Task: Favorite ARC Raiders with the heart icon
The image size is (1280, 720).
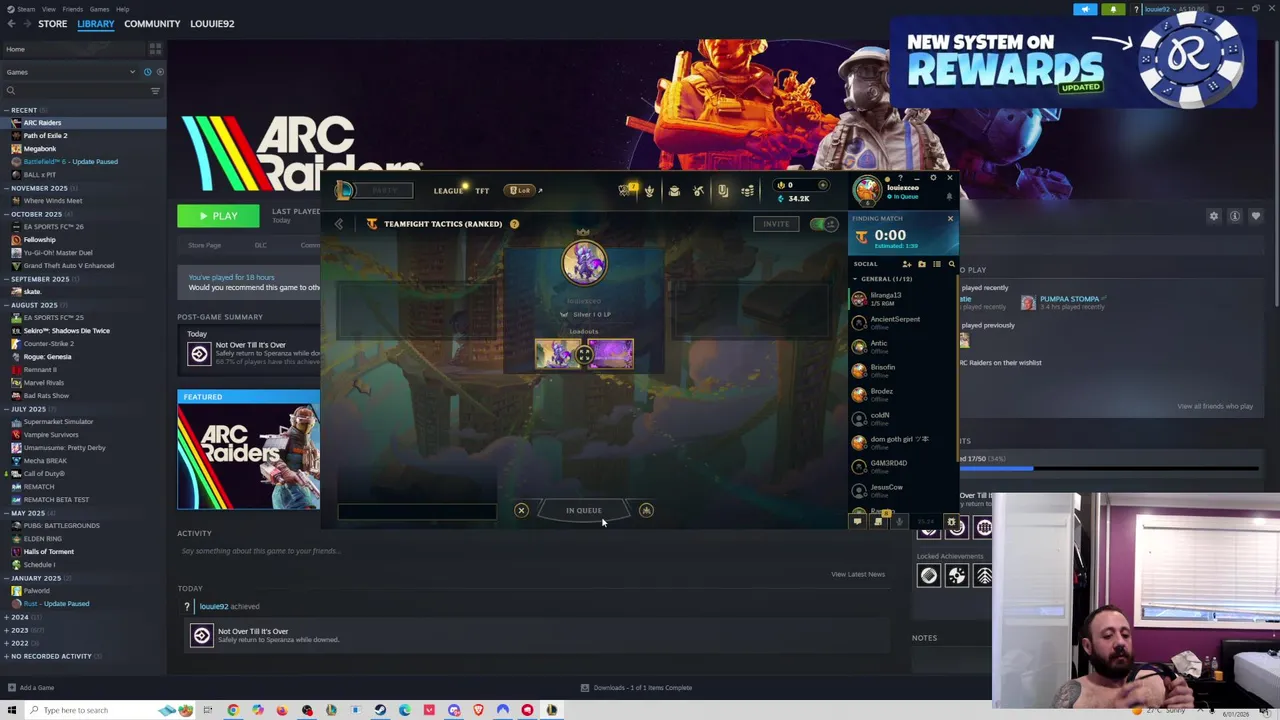Action: [x=1256, y=216]
